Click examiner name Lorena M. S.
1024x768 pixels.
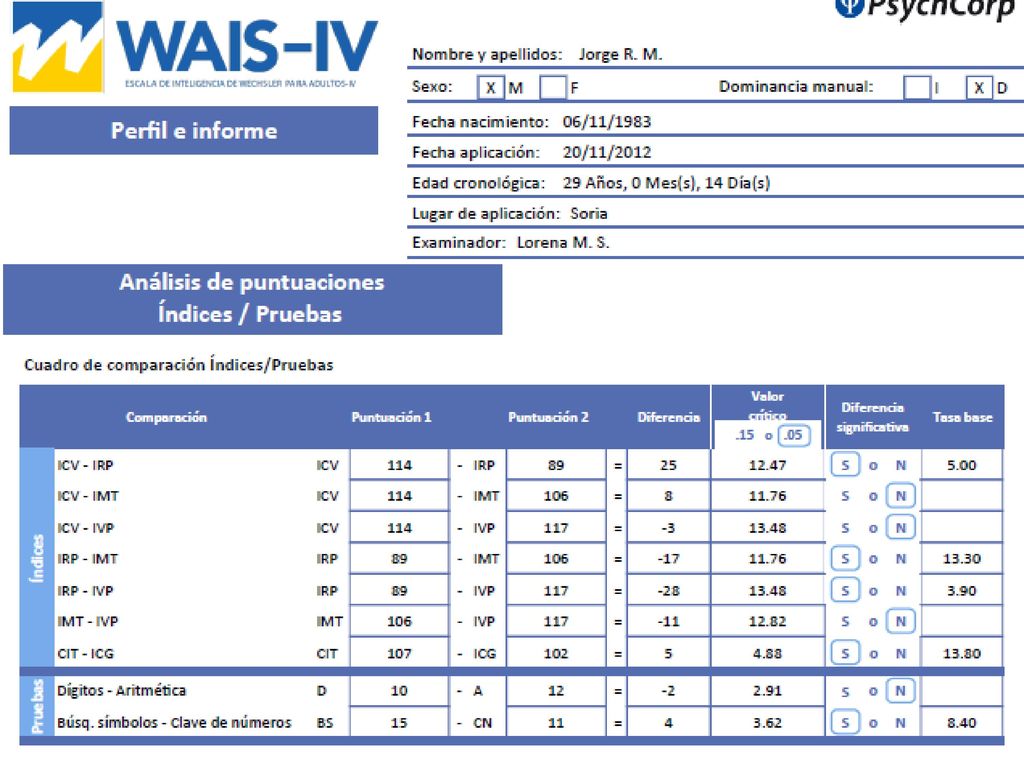(563, 243)
